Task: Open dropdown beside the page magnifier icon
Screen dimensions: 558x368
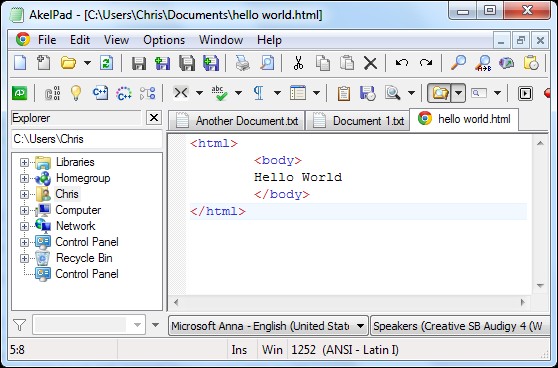Action: click(412, 93)
